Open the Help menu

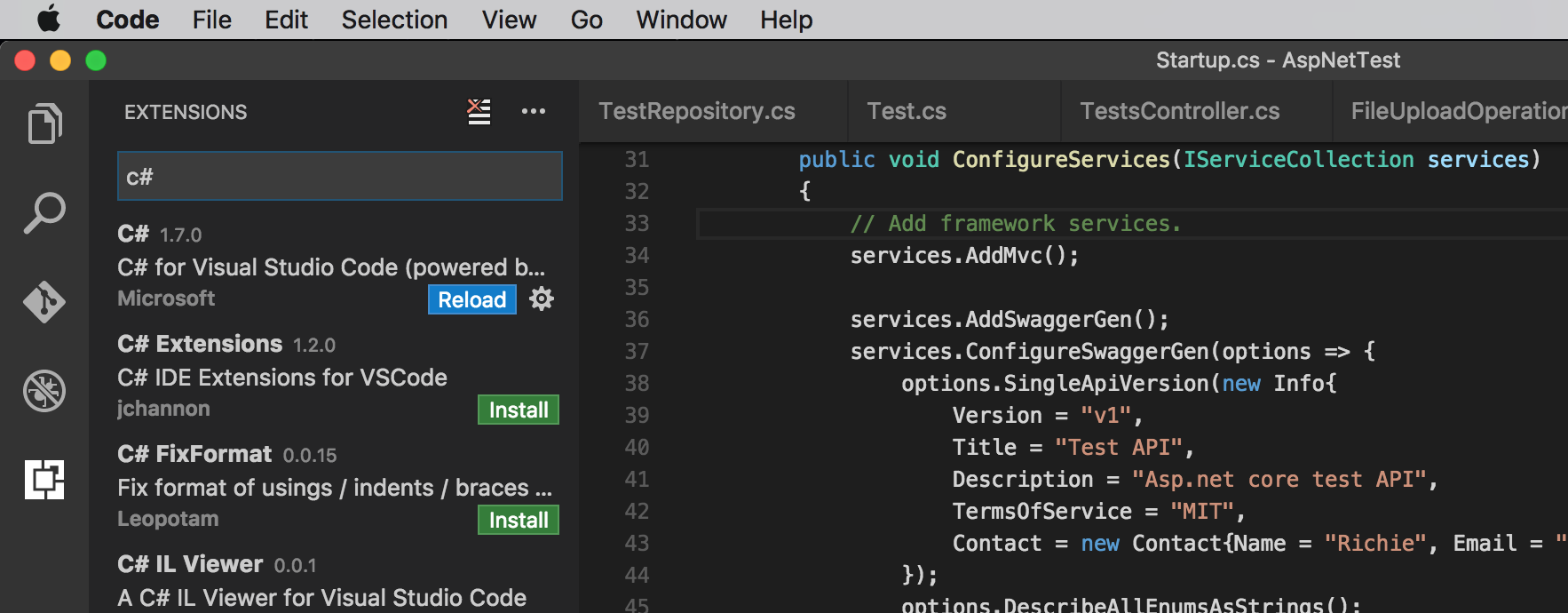(786, 20)
